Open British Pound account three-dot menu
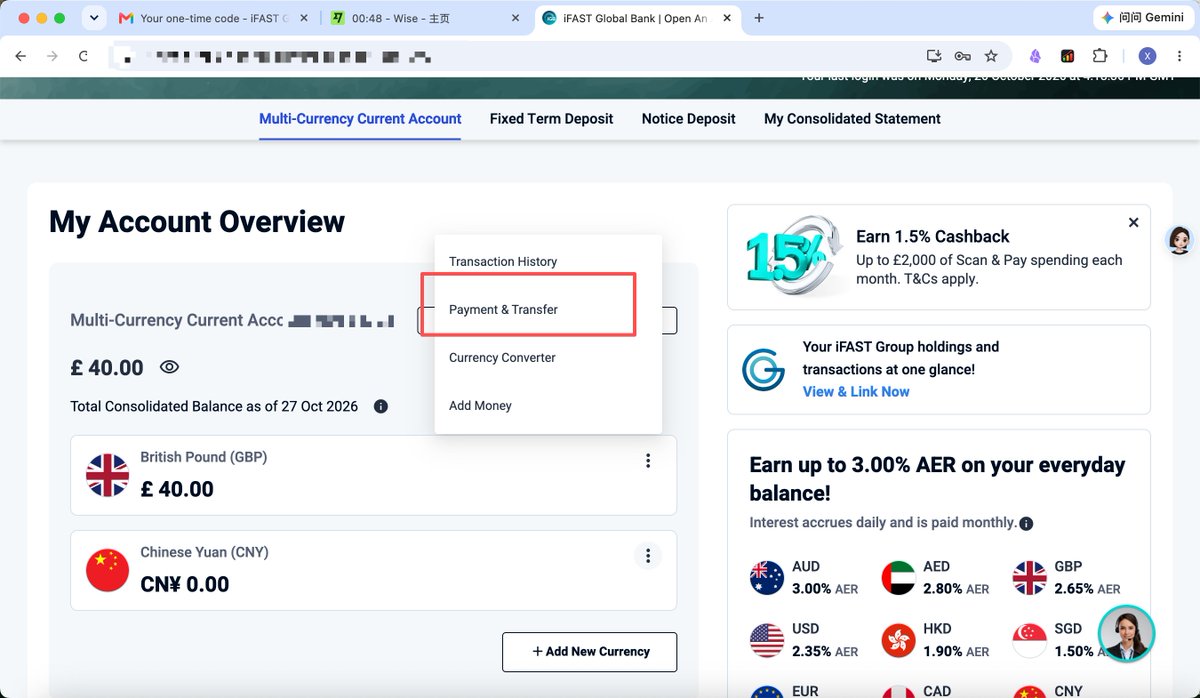This screenshot has width=1200, height=698. pos(648,461)
